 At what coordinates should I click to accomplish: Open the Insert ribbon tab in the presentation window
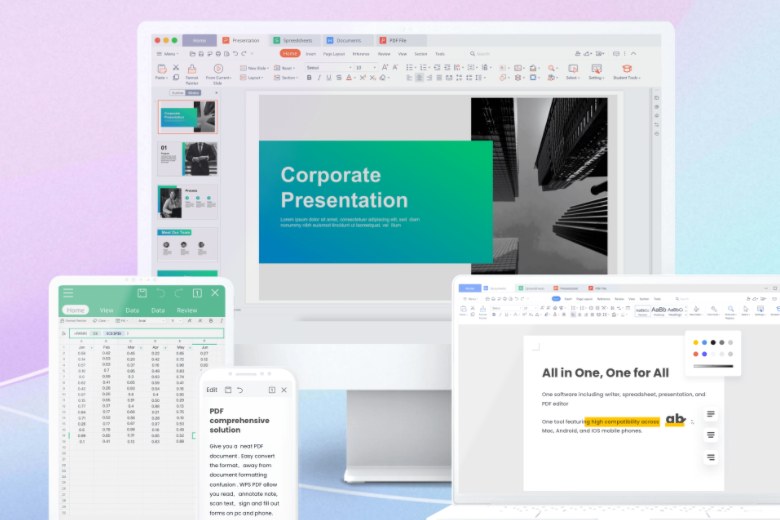311,54
